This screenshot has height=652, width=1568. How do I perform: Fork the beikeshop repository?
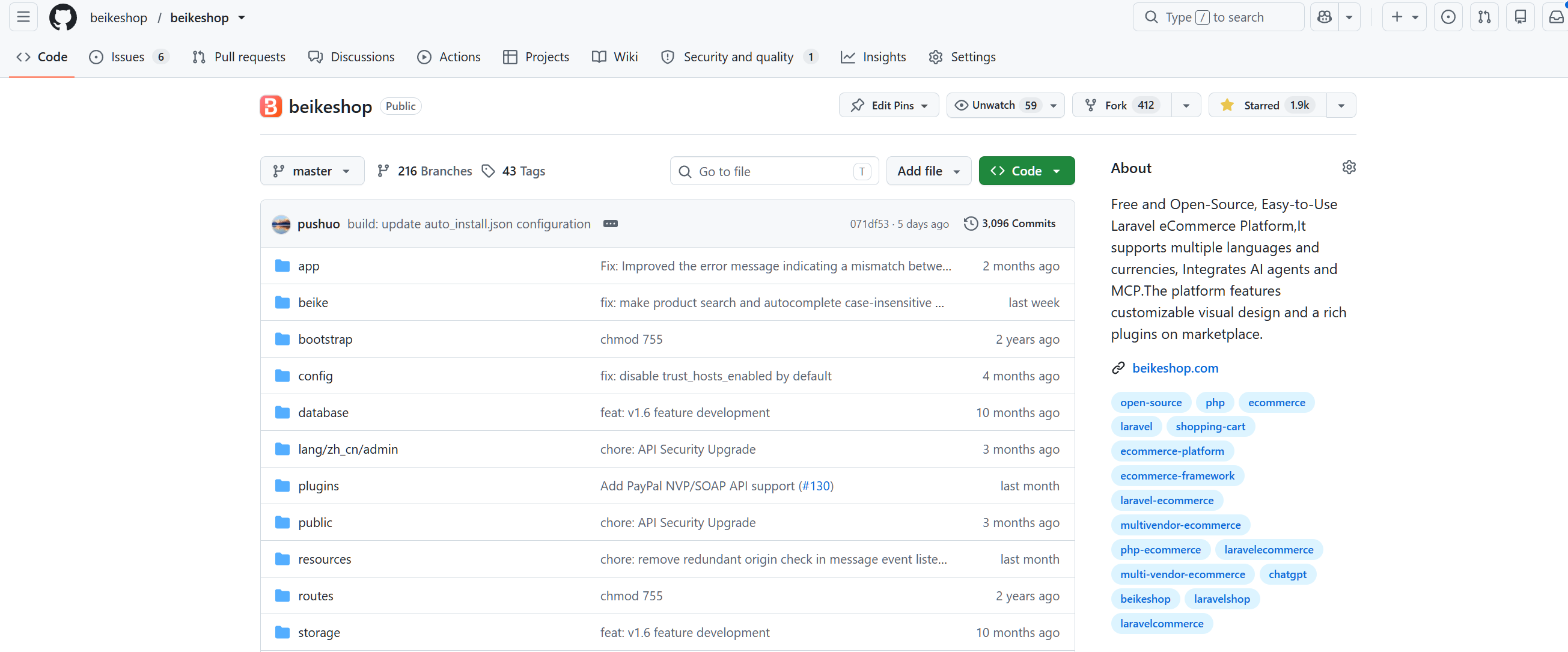[x=1122, y=105]
